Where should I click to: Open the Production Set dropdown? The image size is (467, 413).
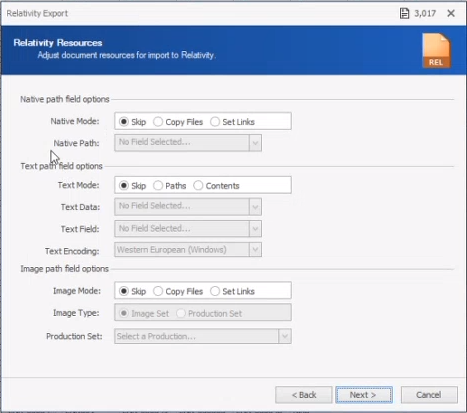(285, 336)
